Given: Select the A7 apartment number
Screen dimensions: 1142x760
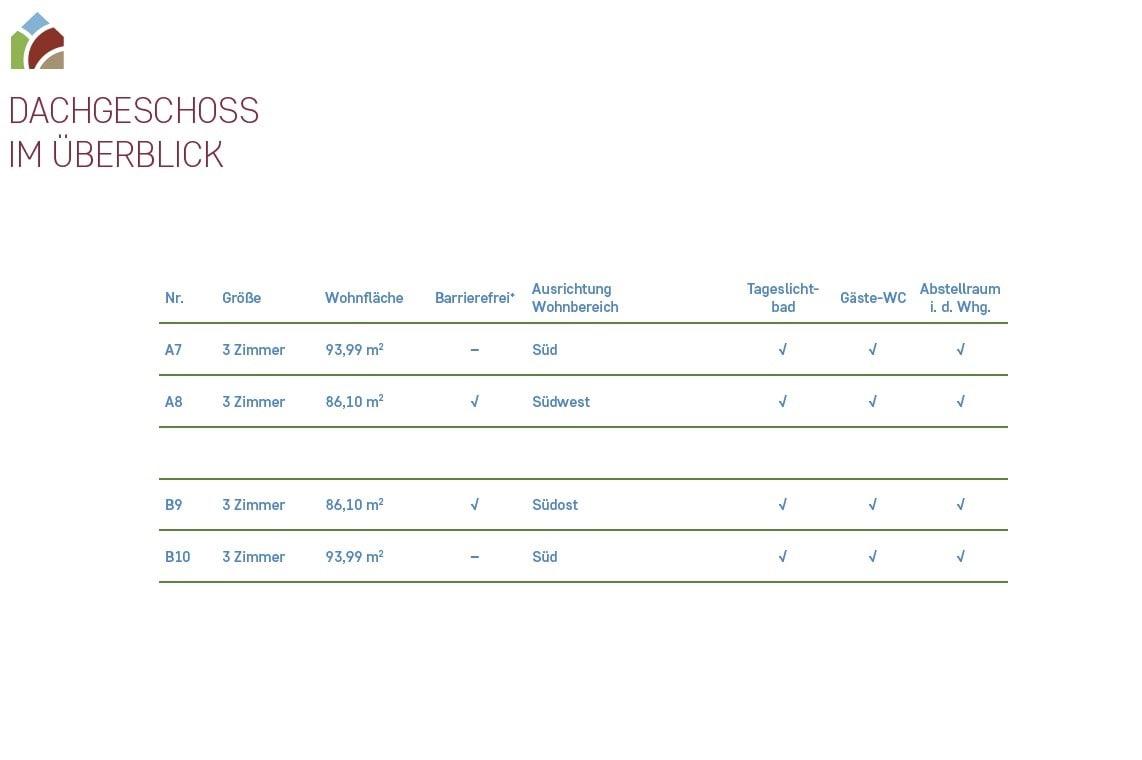Looking at the screenshot, I should (174, 350).
